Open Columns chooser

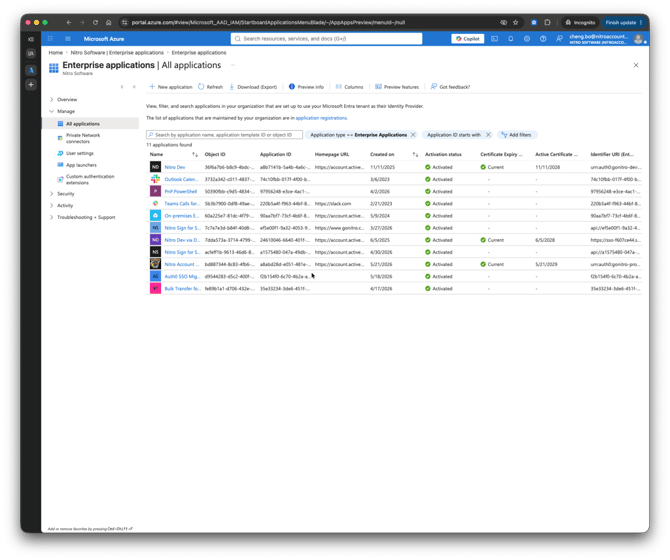click(350, 87)
